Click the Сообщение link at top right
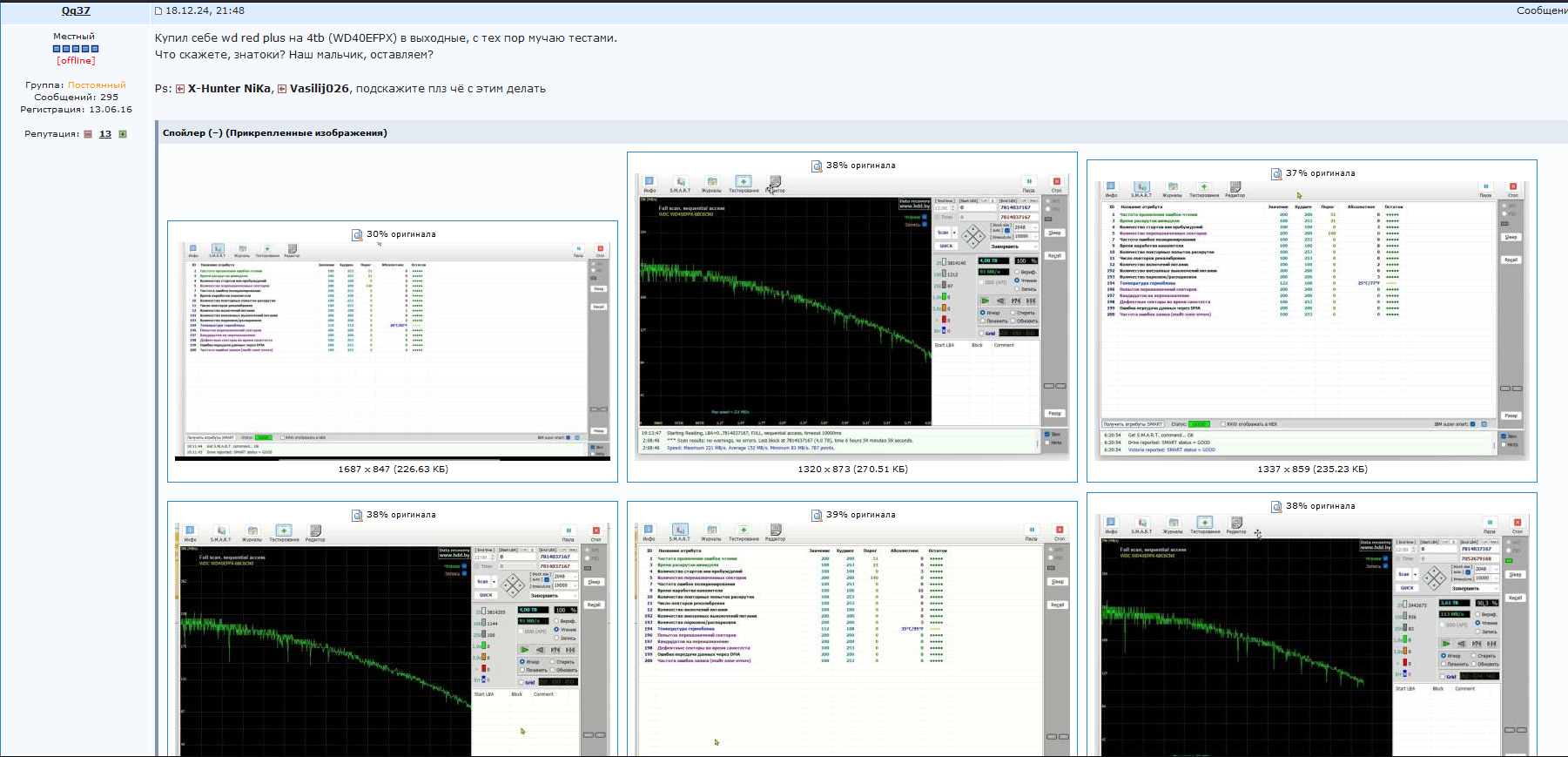 (x=1541, y=11)
